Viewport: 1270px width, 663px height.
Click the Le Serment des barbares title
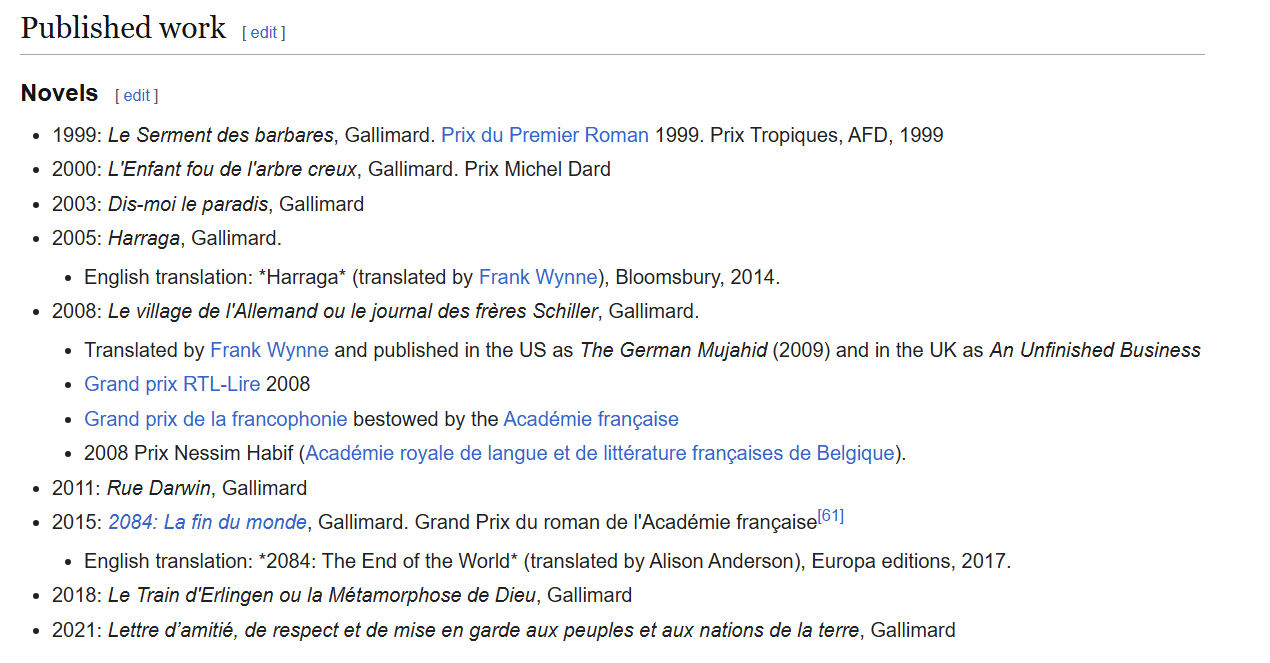(x=221, y=135)
